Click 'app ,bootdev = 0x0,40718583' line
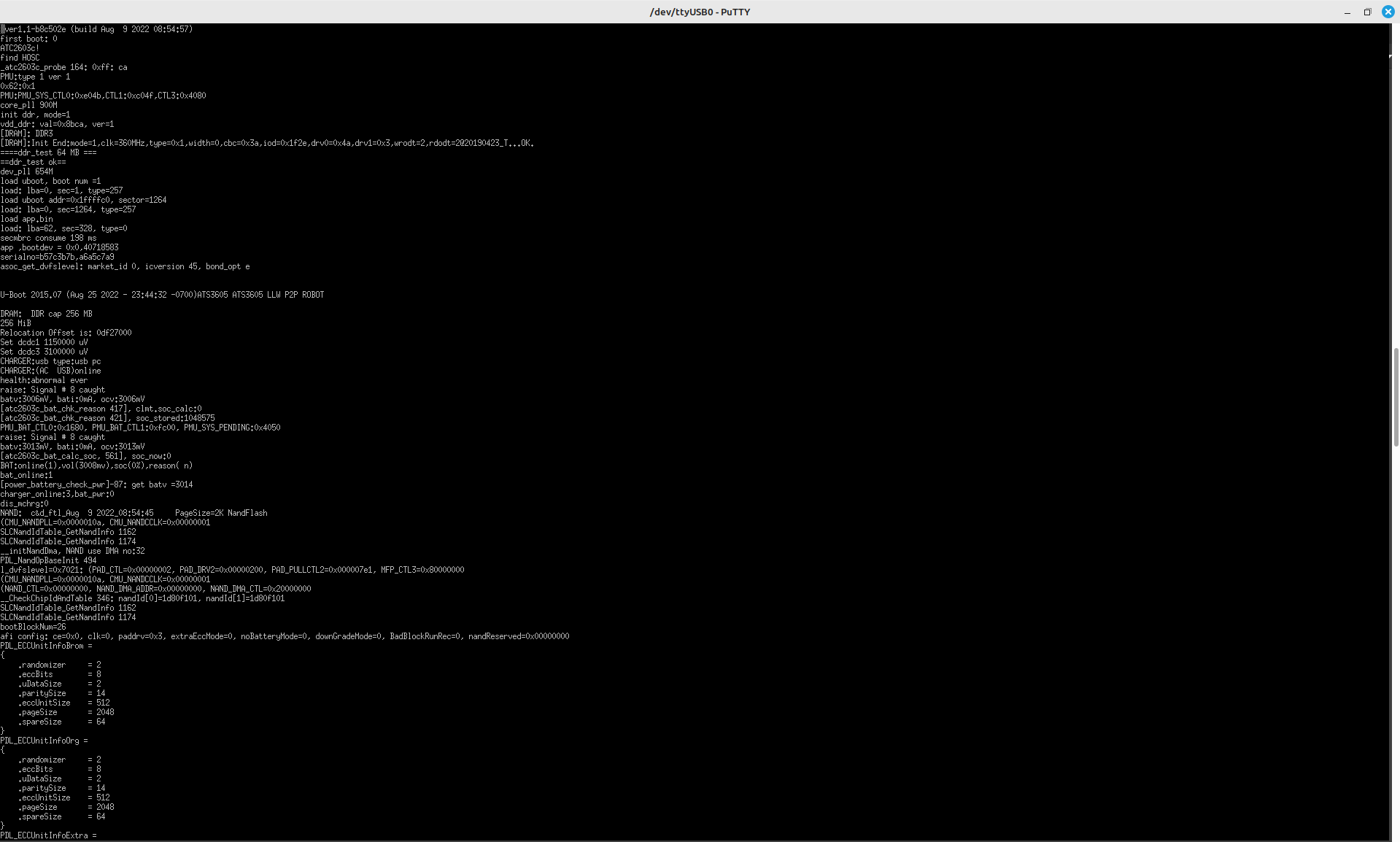The image size is (1400, 842). click(x=59, y=247)
